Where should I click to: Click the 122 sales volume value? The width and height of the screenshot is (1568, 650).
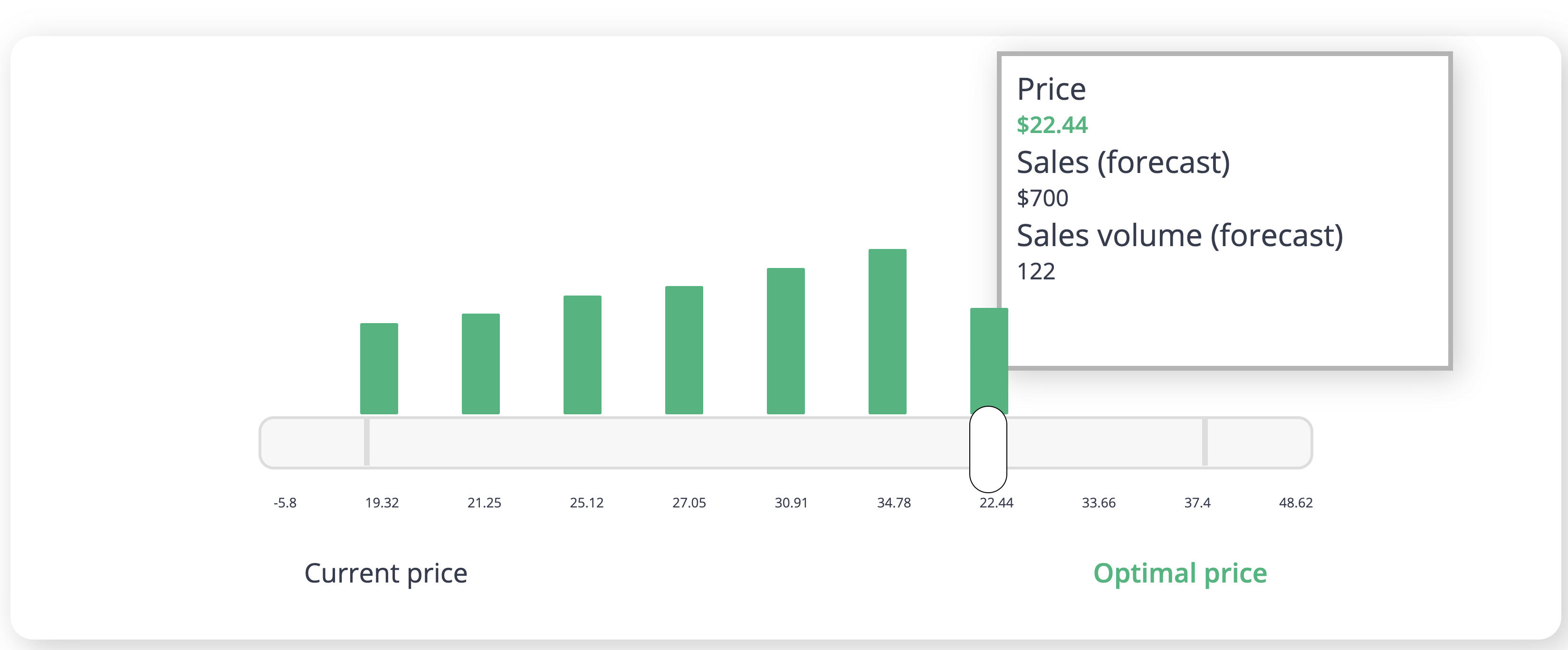[x=1036, y=271]
